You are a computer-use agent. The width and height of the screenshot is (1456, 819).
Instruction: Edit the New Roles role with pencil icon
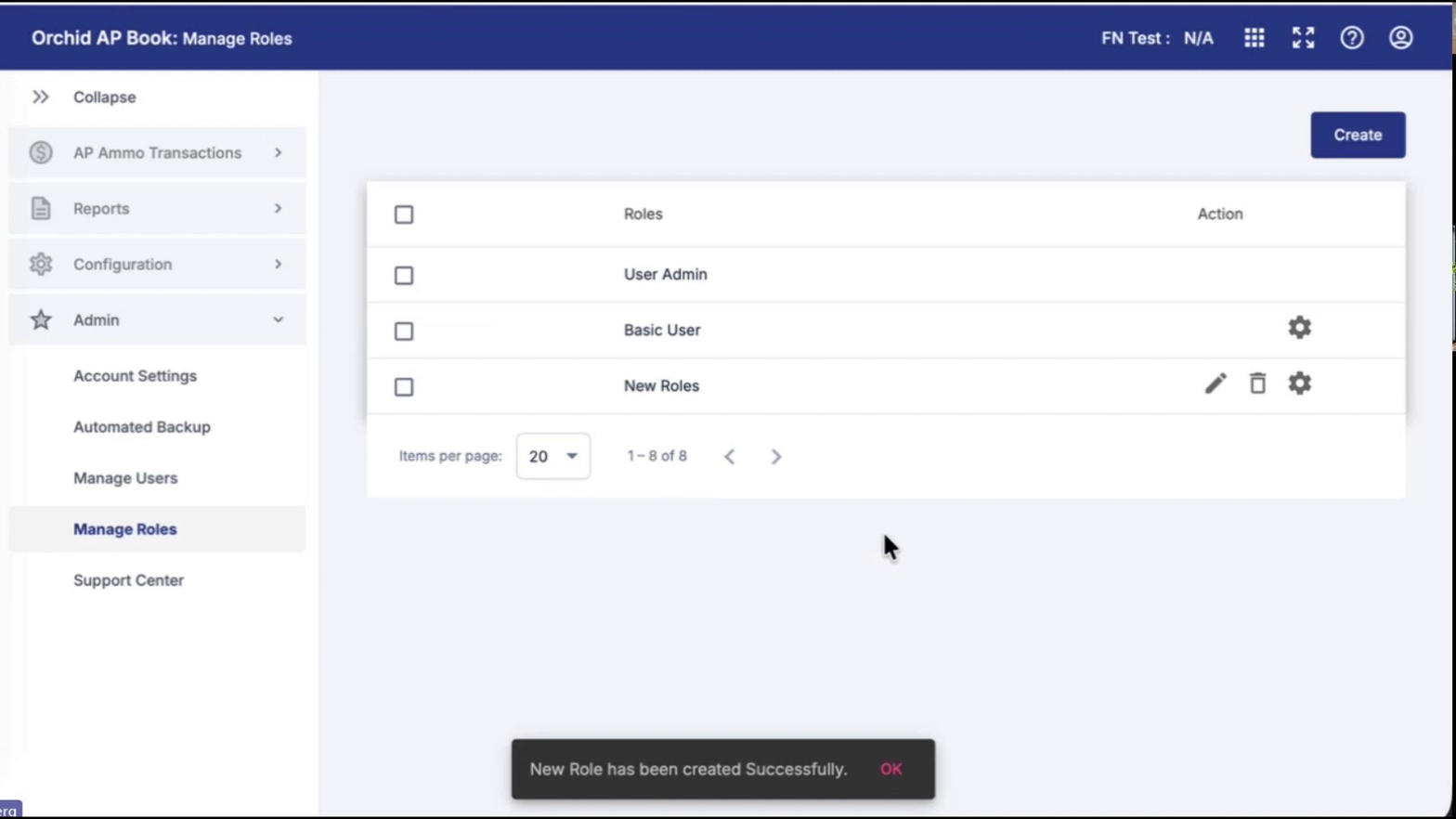pos(1215,383)
